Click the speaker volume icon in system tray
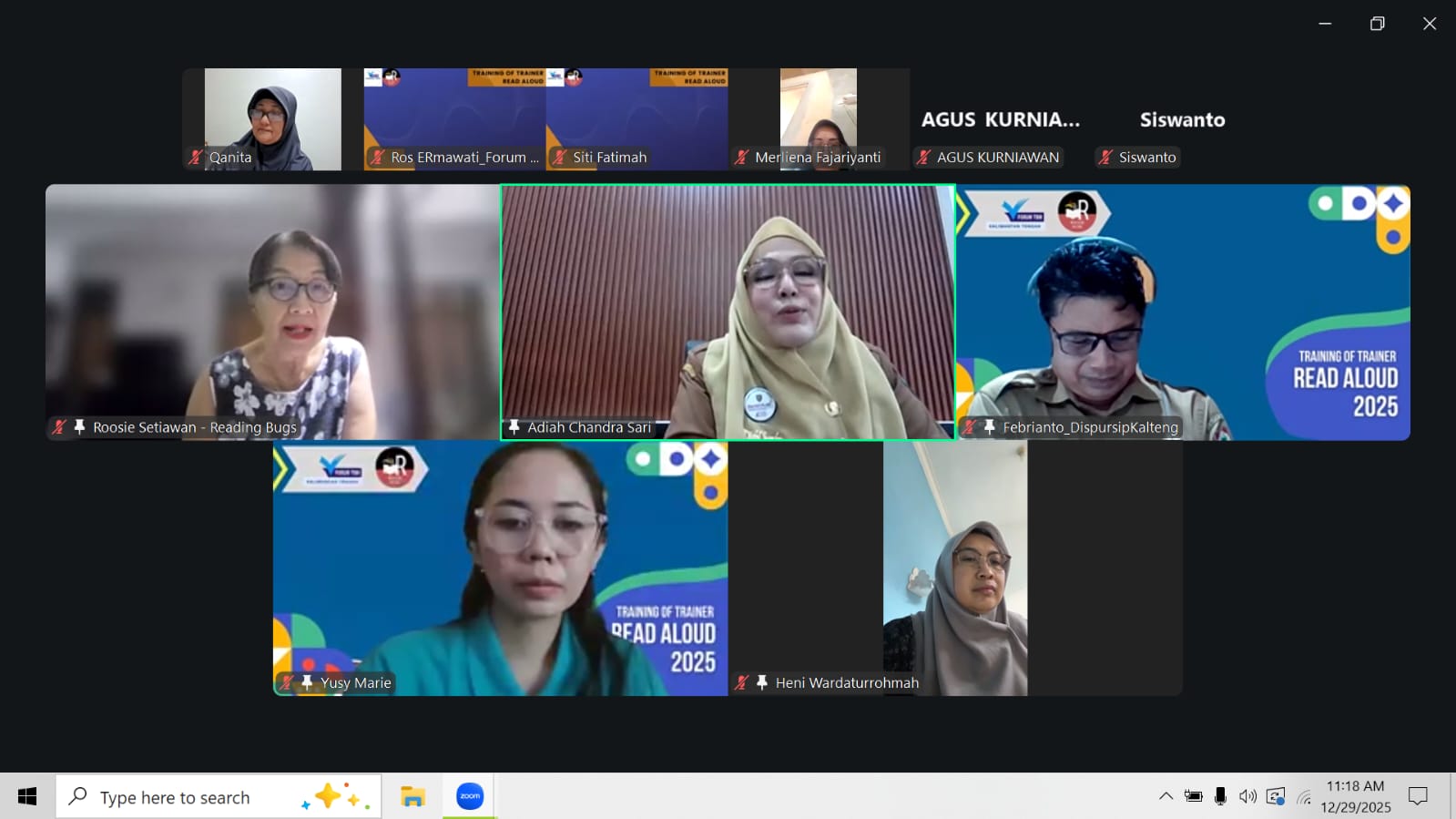 (x=1247, y=796)
